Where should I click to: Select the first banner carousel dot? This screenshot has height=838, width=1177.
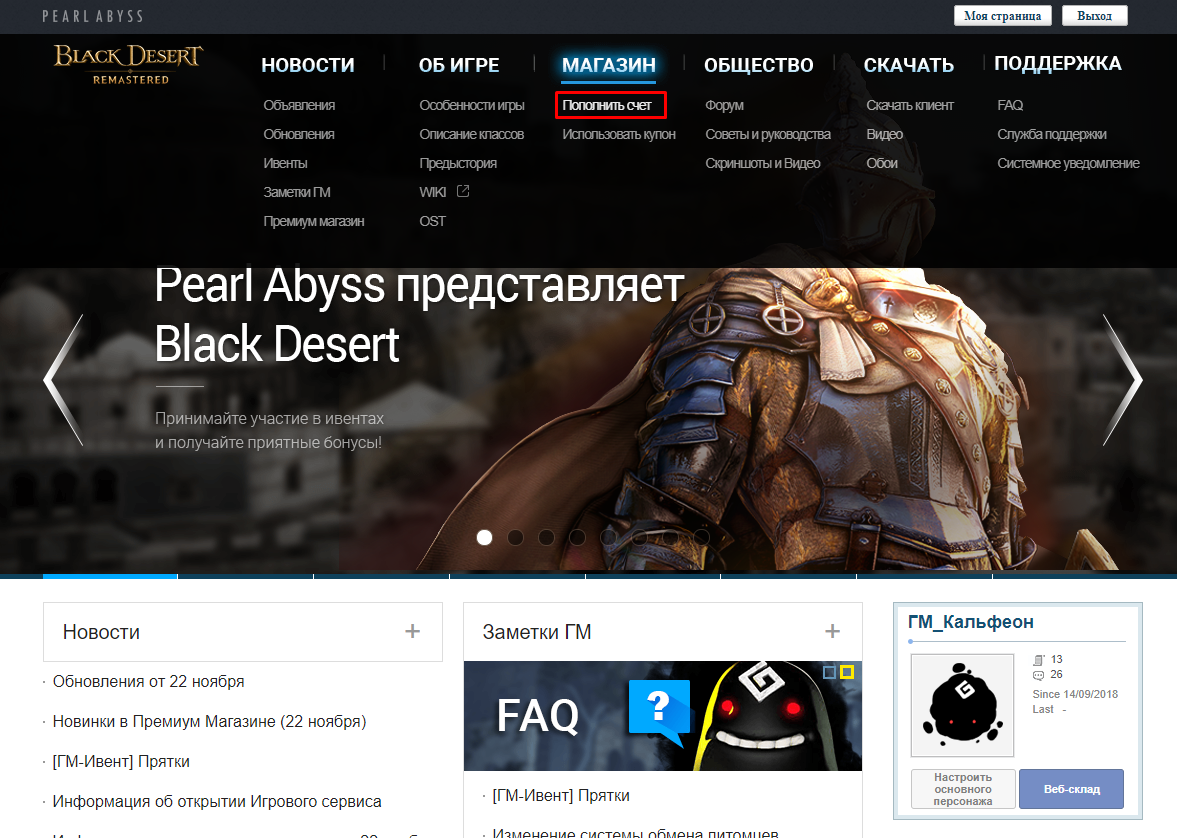click(485, 538)
